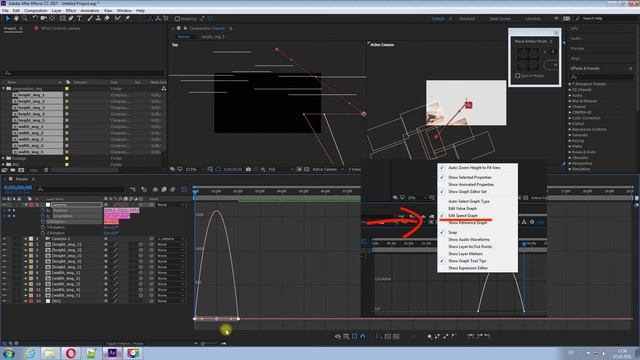Click the graph editor snap magnet icon
This screenshot has height=360, width=640.
click(363, 336)
